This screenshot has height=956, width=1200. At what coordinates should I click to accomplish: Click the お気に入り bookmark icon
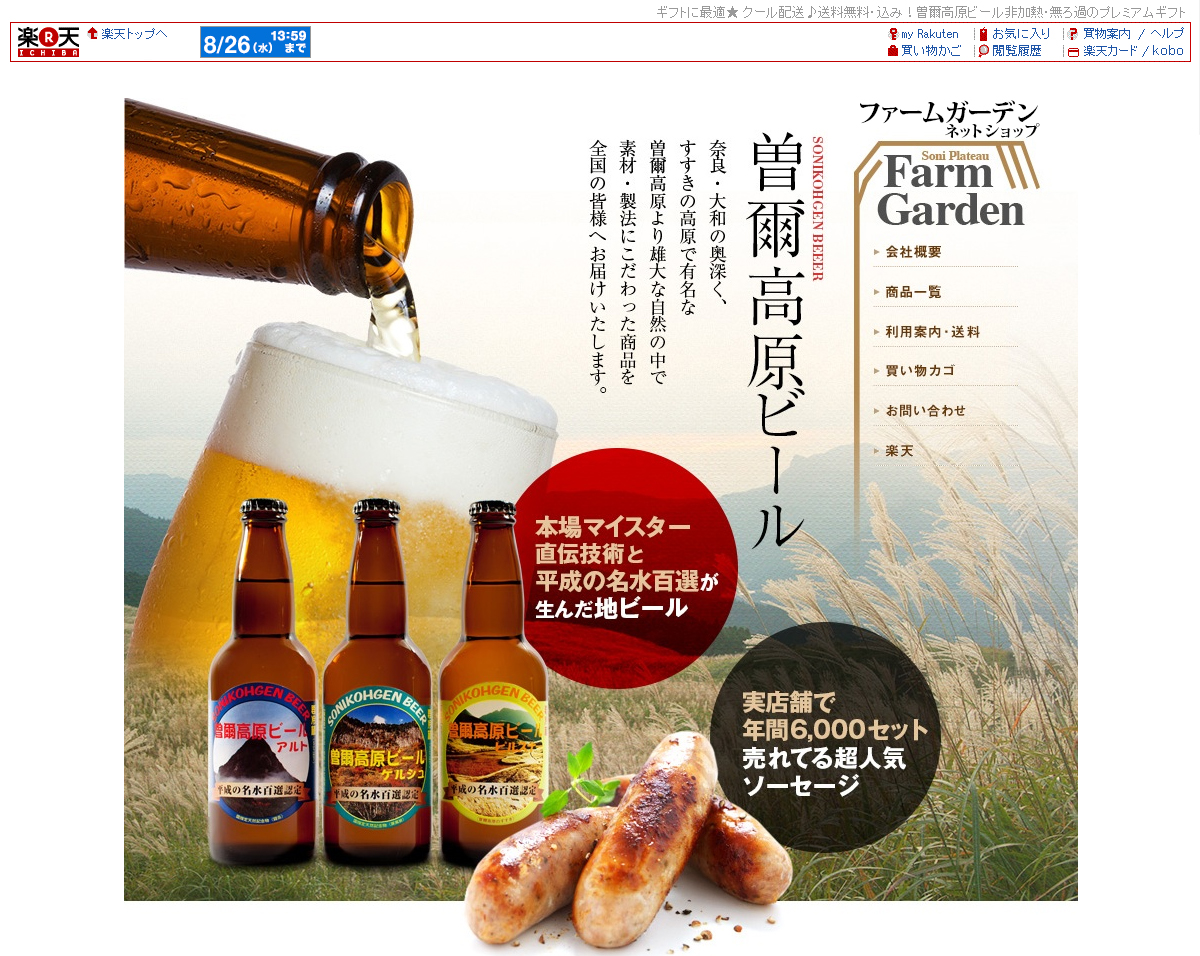(983, 34)
